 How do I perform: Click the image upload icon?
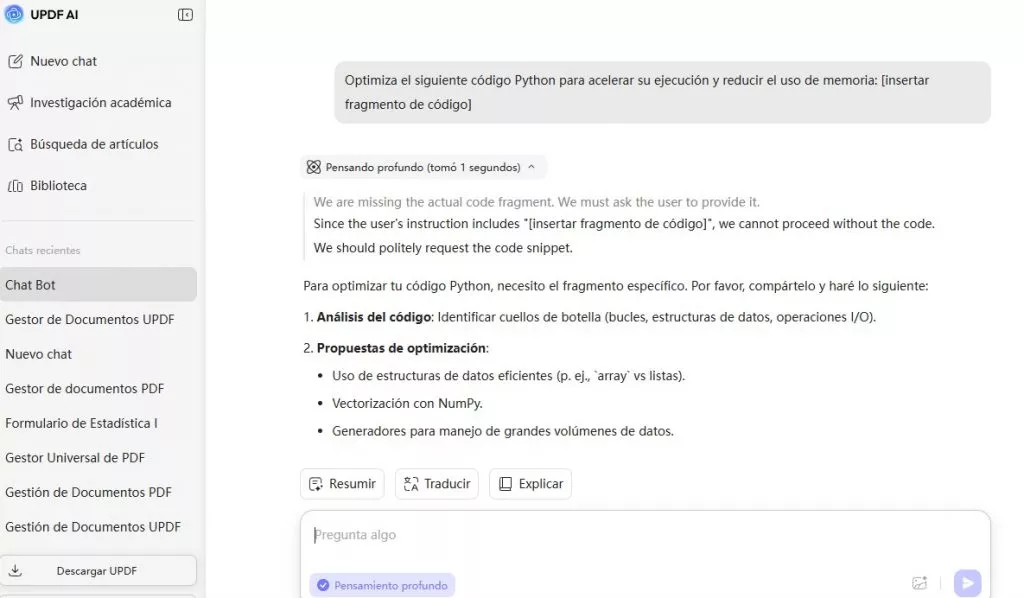(x=920, y=583)
